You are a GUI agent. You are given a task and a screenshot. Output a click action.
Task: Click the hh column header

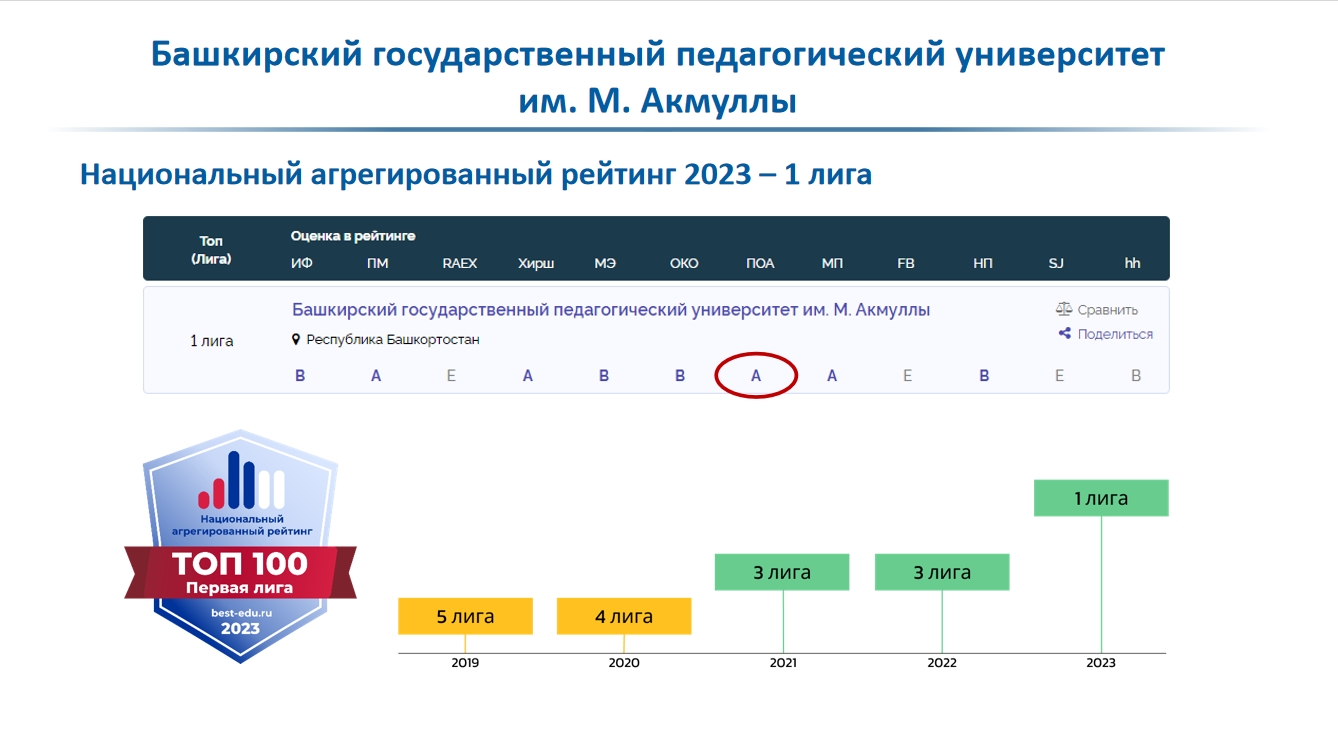pyautogui.click(x=1132, y=264)
